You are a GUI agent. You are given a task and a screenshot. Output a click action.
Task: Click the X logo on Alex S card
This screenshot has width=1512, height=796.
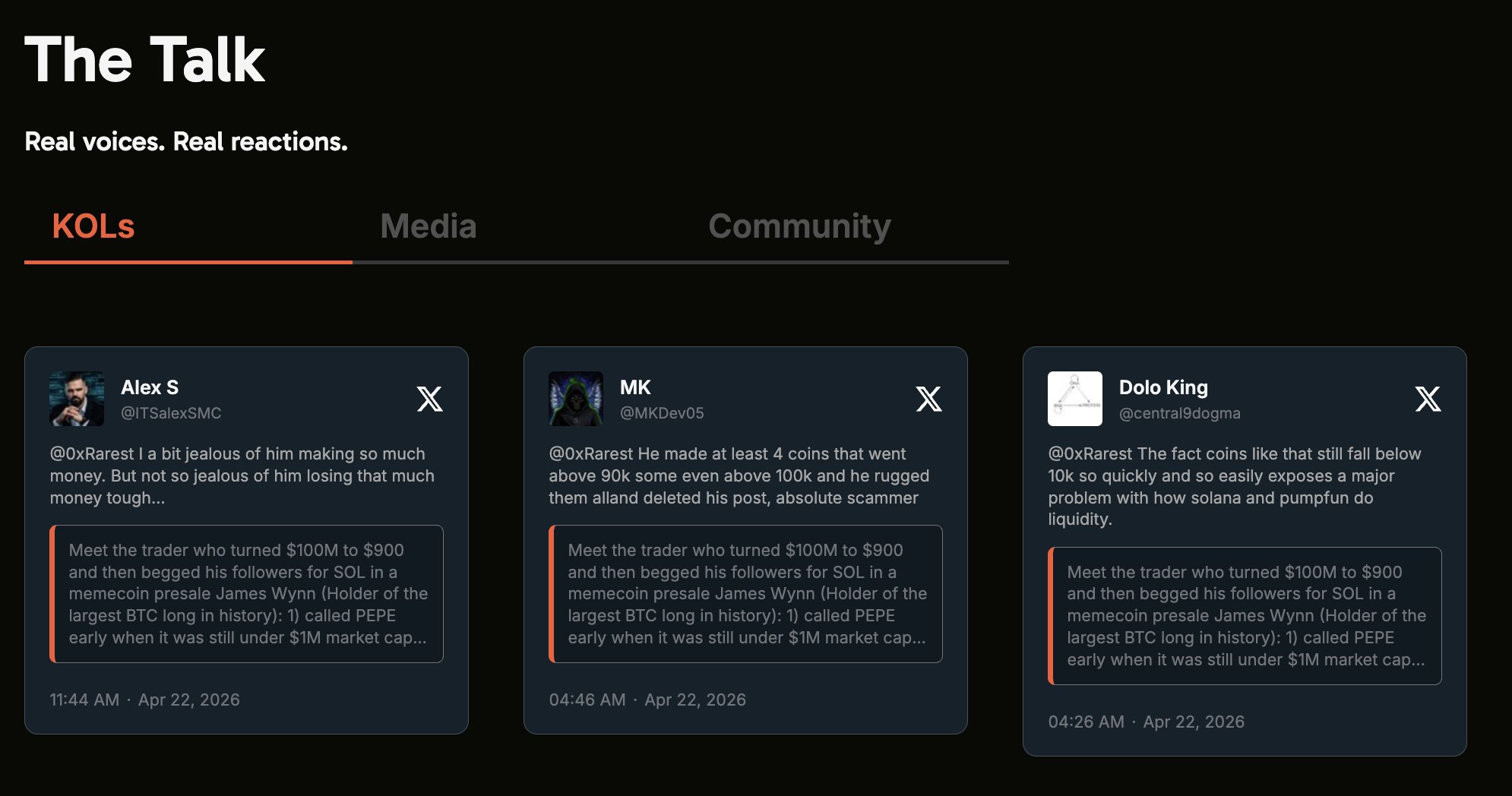(429, 399)
